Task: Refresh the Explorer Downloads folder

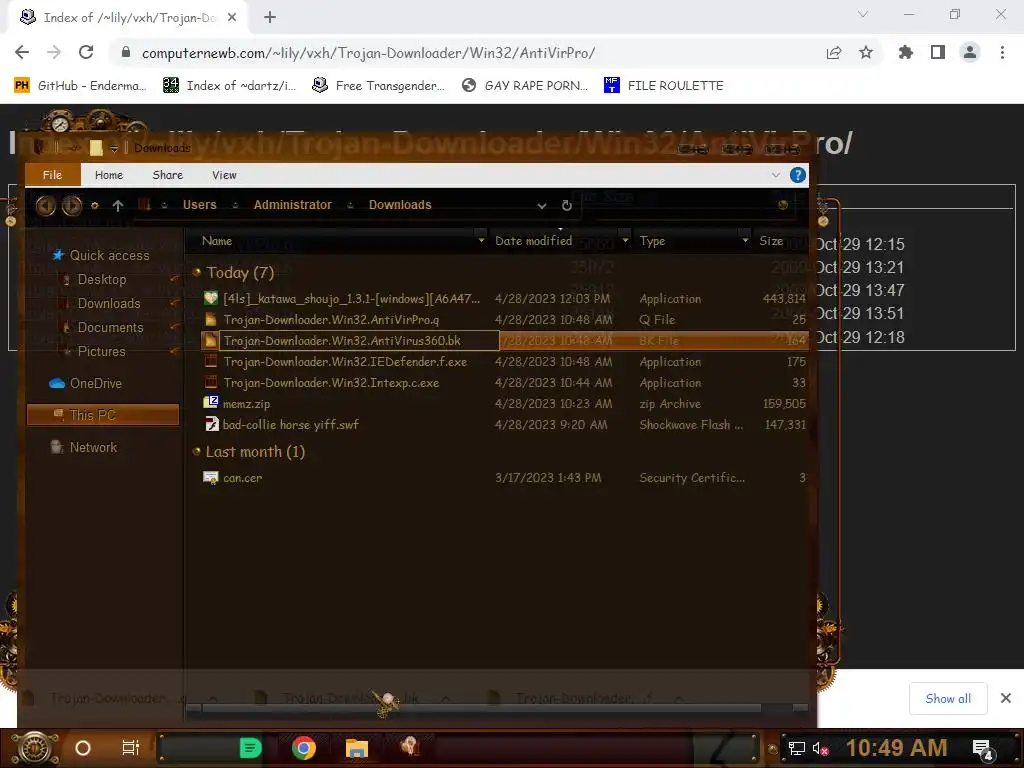Action: pyautogui.click(x=567, y=206)
